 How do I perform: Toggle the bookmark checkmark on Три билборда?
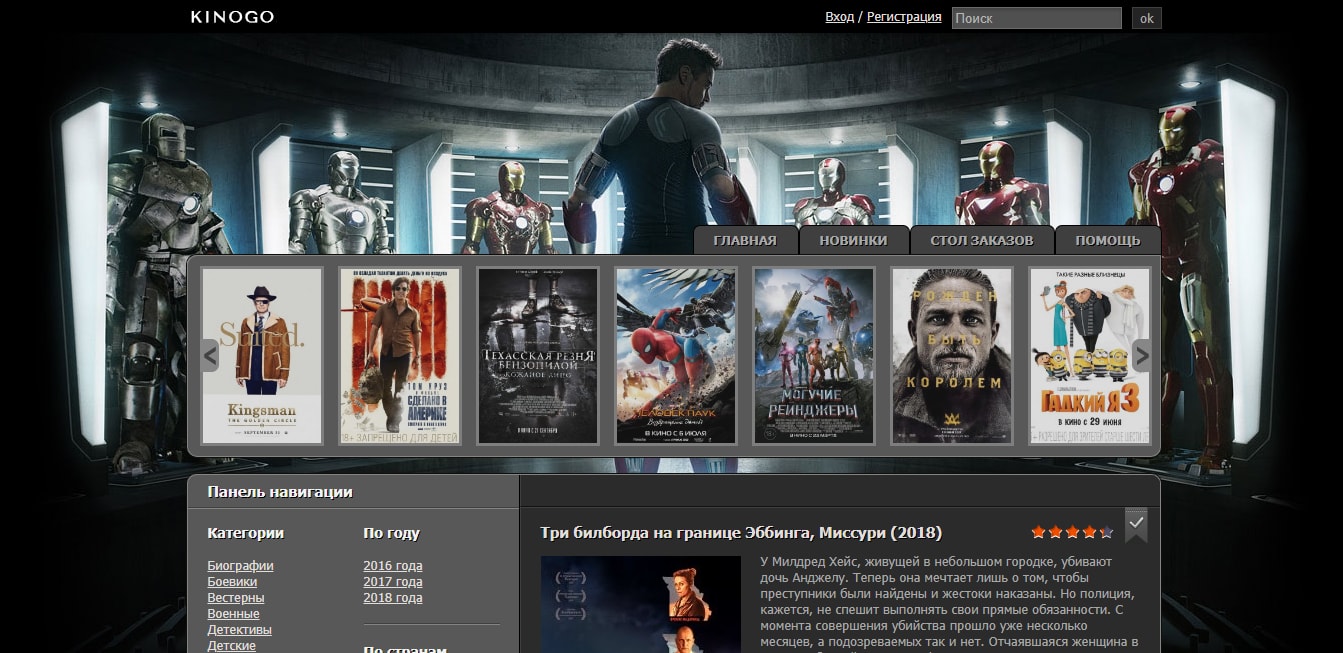[x=1135, y=524]
